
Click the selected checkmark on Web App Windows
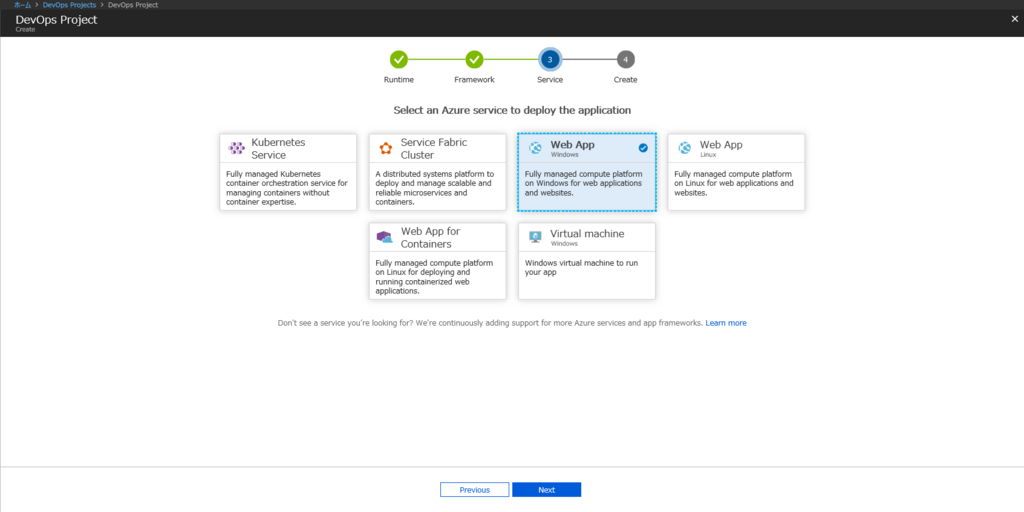click(643, 148)
